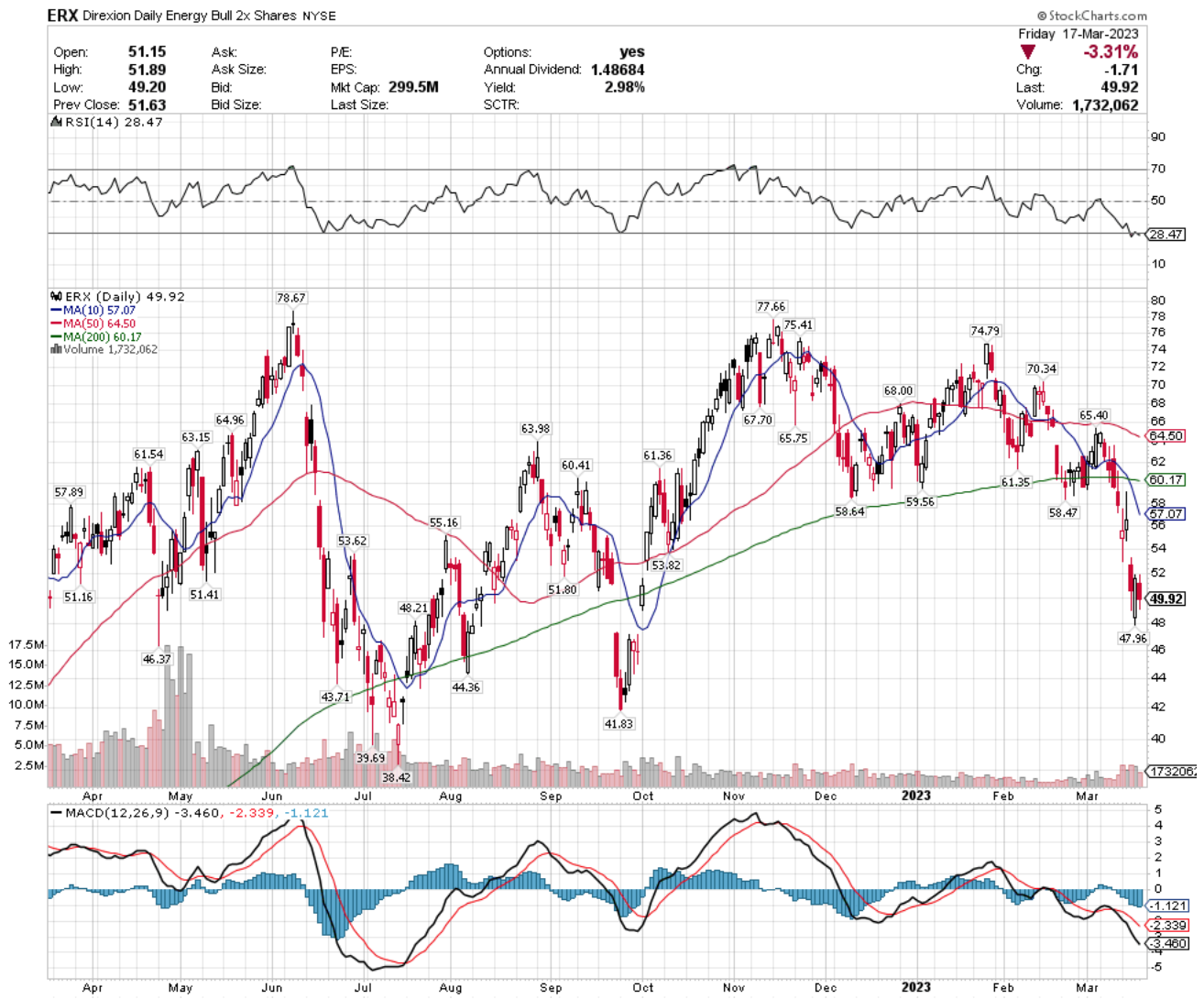Click the 77.66 high price label
This screenshot has height=999, width=1204.
coord(772,306)
